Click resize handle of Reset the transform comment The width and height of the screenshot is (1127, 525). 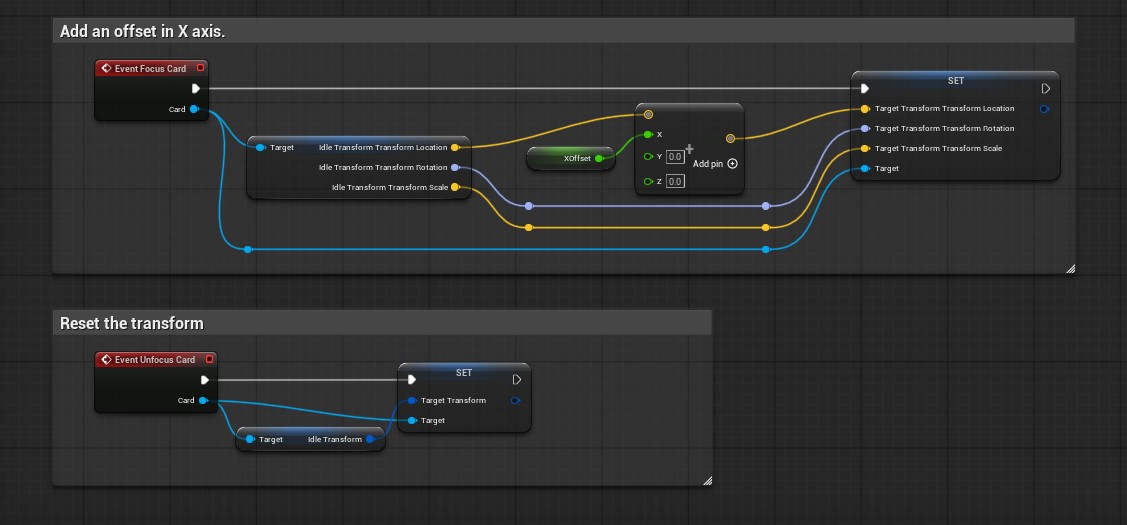[x=707, y=480]
